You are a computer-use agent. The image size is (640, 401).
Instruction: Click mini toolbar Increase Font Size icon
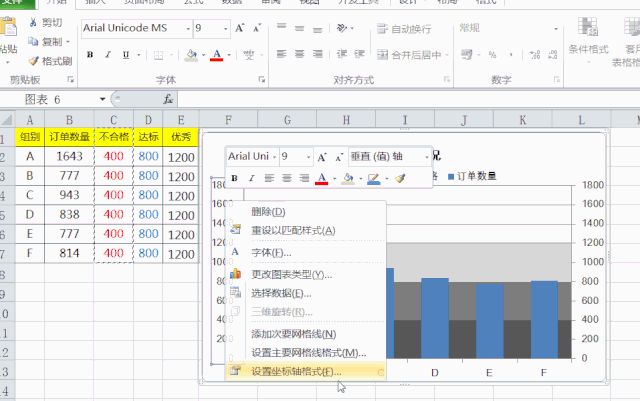pos(322,157)
